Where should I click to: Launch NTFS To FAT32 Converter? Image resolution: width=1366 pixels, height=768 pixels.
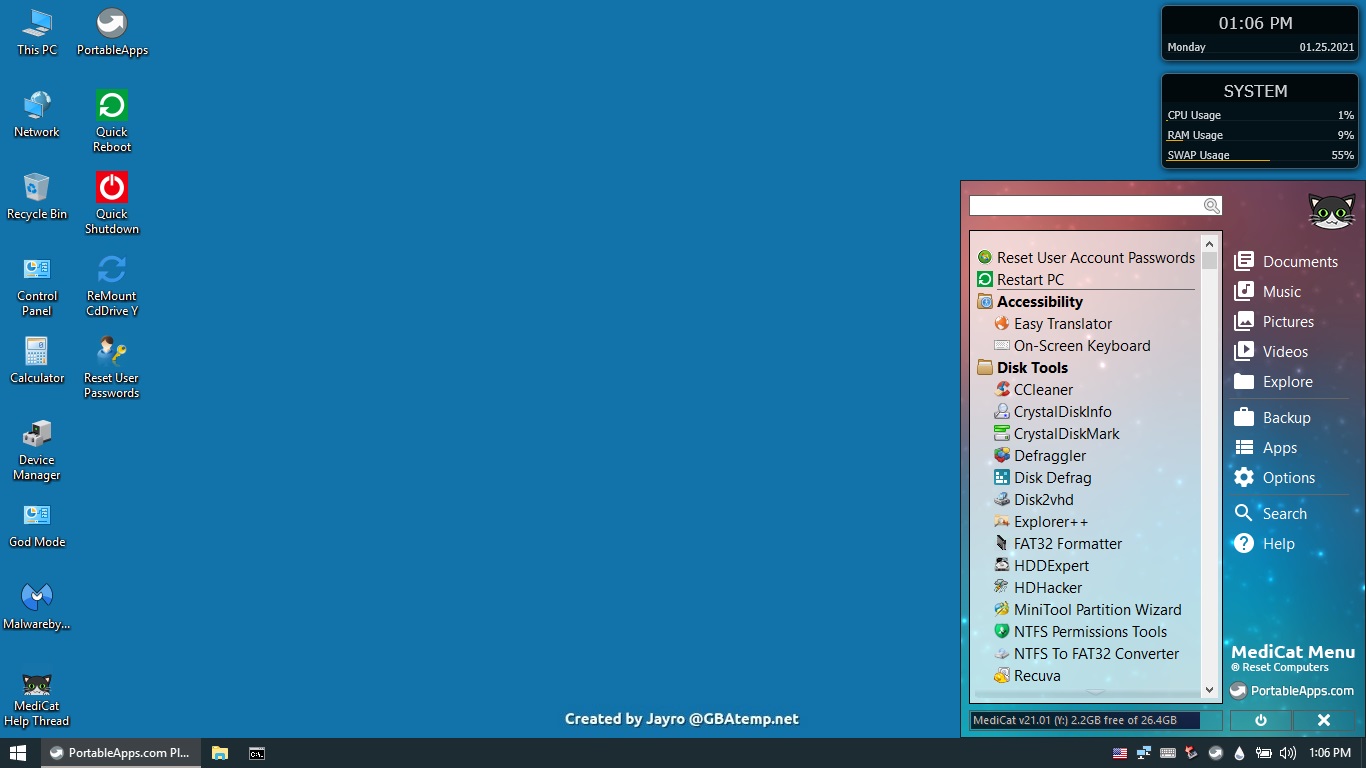(1087, 653)
